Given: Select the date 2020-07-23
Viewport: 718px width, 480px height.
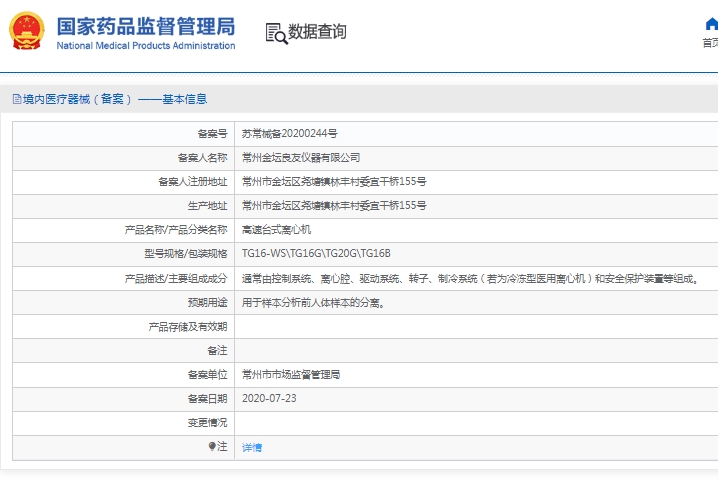Looking at the screenshot, I should pyautogui.click(x=269, y=398).
